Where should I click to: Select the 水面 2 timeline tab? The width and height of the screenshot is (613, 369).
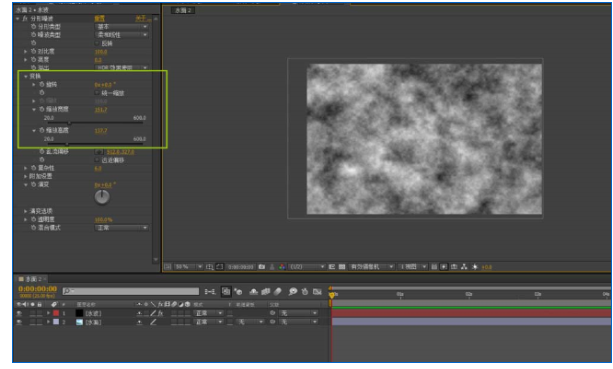[x=32, y=279]
